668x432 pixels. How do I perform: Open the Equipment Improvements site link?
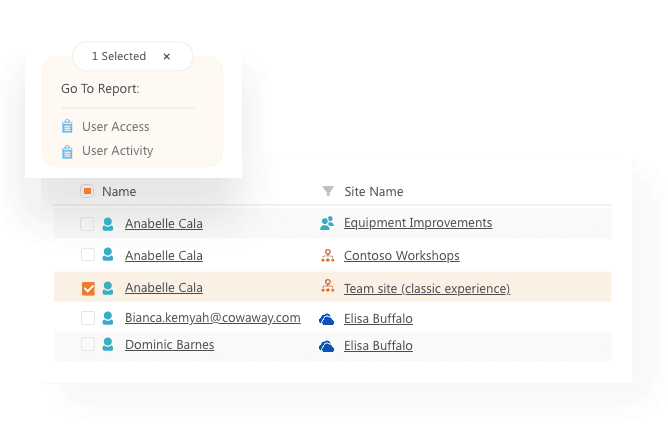[417, 223]
